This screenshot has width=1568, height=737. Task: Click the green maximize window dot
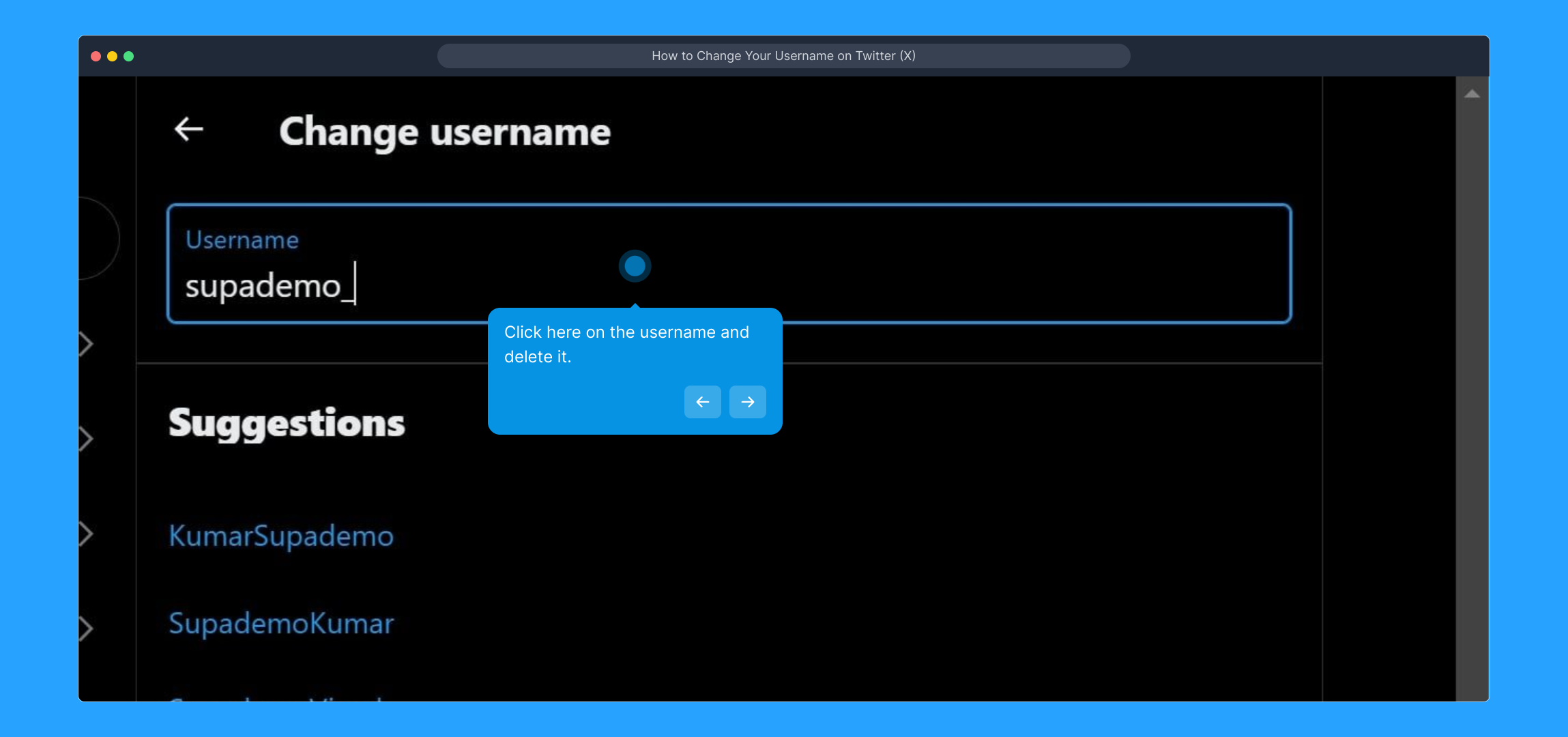click(x=129, y=56)
